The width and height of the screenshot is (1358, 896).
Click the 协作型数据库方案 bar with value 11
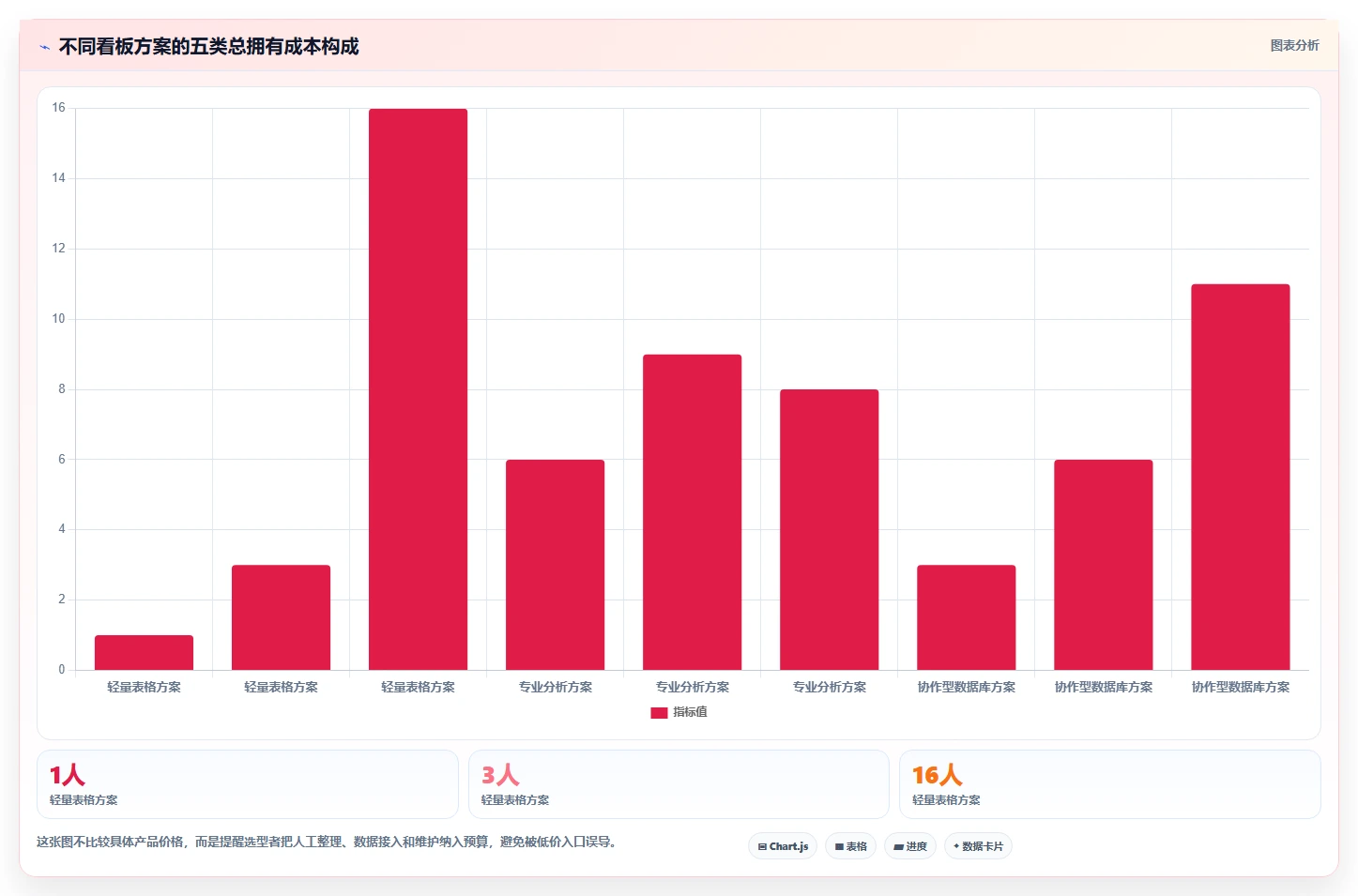(1240, 477)
